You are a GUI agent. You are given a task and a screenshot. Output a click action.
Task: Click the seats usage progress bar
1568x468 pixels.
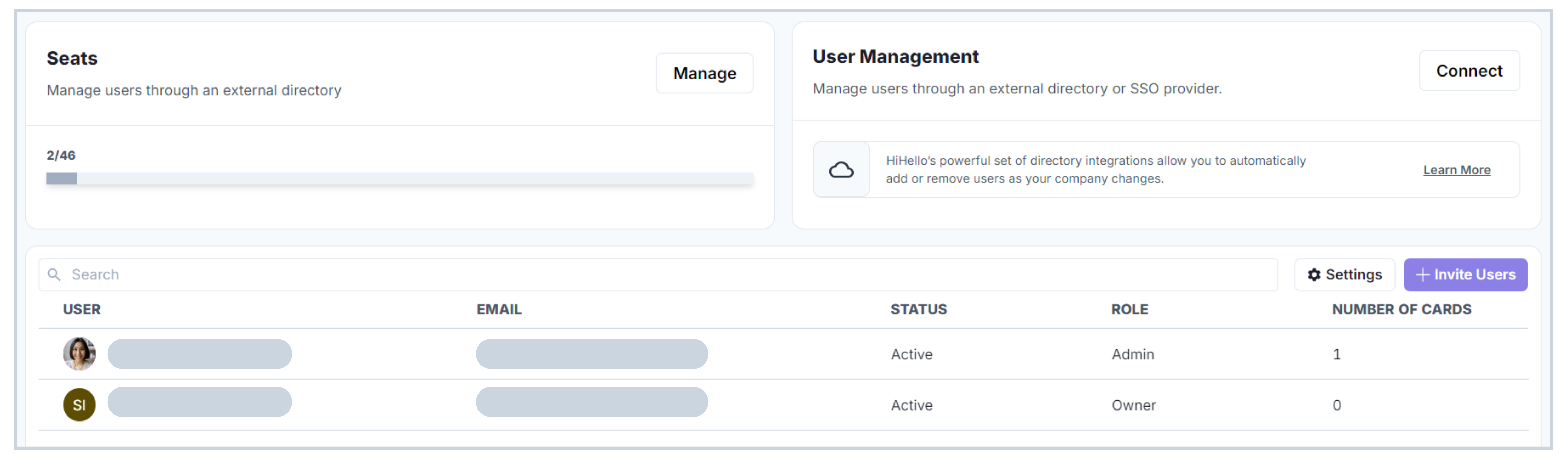coord(400,178)
